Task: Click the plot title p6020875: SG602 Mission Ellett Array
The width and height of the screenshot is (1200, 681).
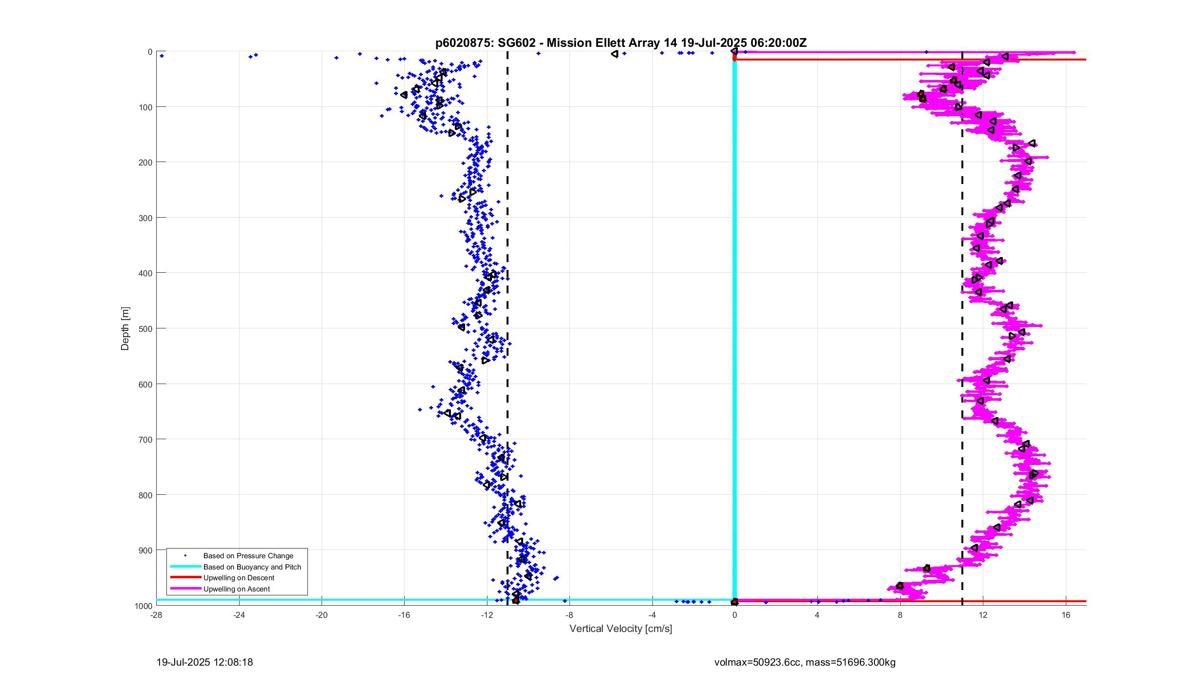Action: (621, 42)
